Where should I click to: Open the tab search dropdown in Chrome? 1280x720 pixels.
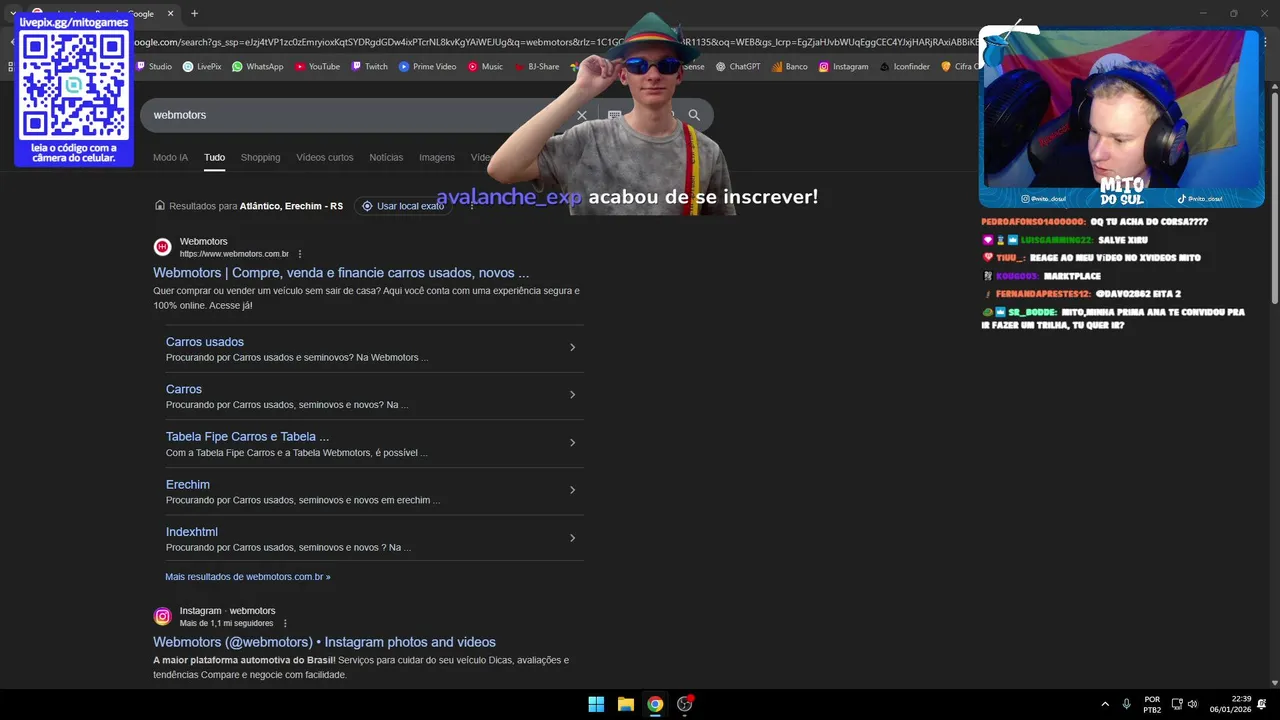point(13,13)
